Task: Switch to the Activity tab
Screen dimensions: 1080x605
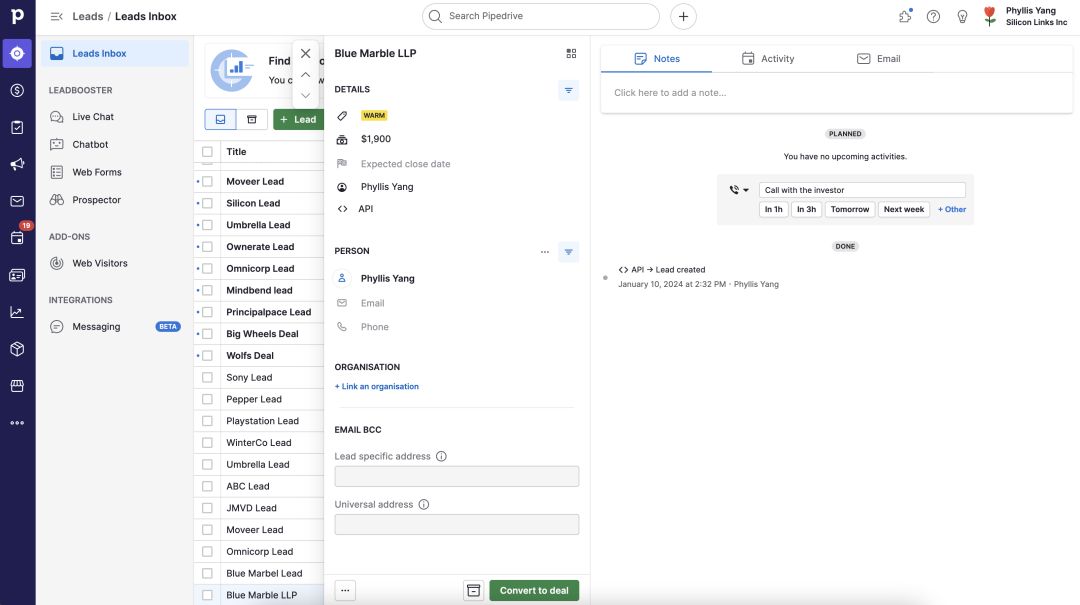Action: pyautogui.click(x=769, y=58)
